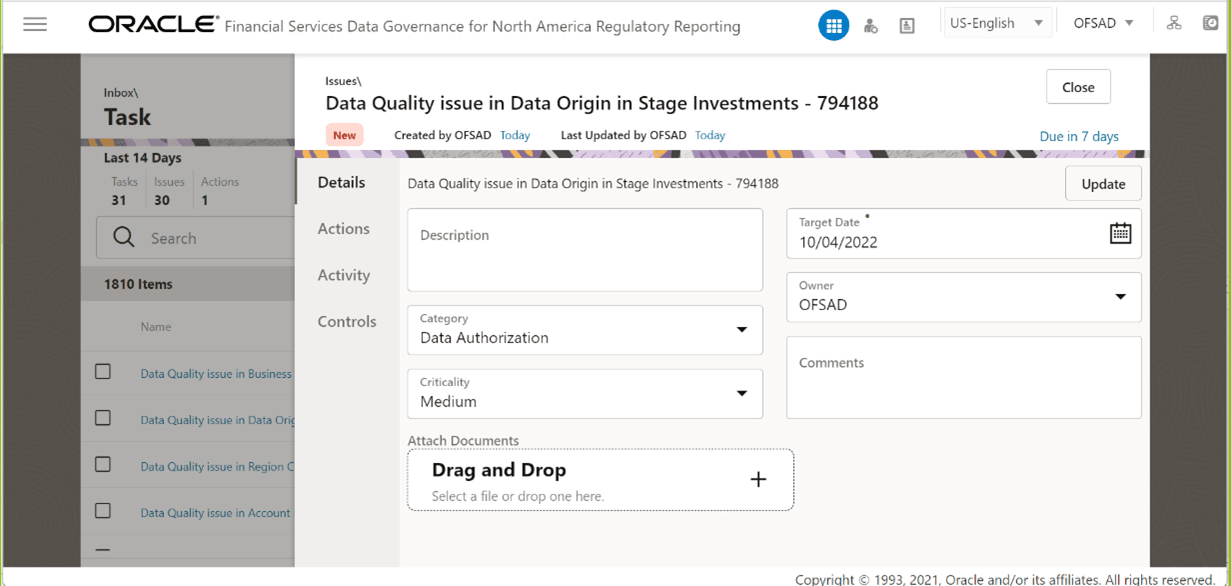This screenshot has width=1231, height=586.
Task: Switch to the Actions tab
Action: point(344,229)
